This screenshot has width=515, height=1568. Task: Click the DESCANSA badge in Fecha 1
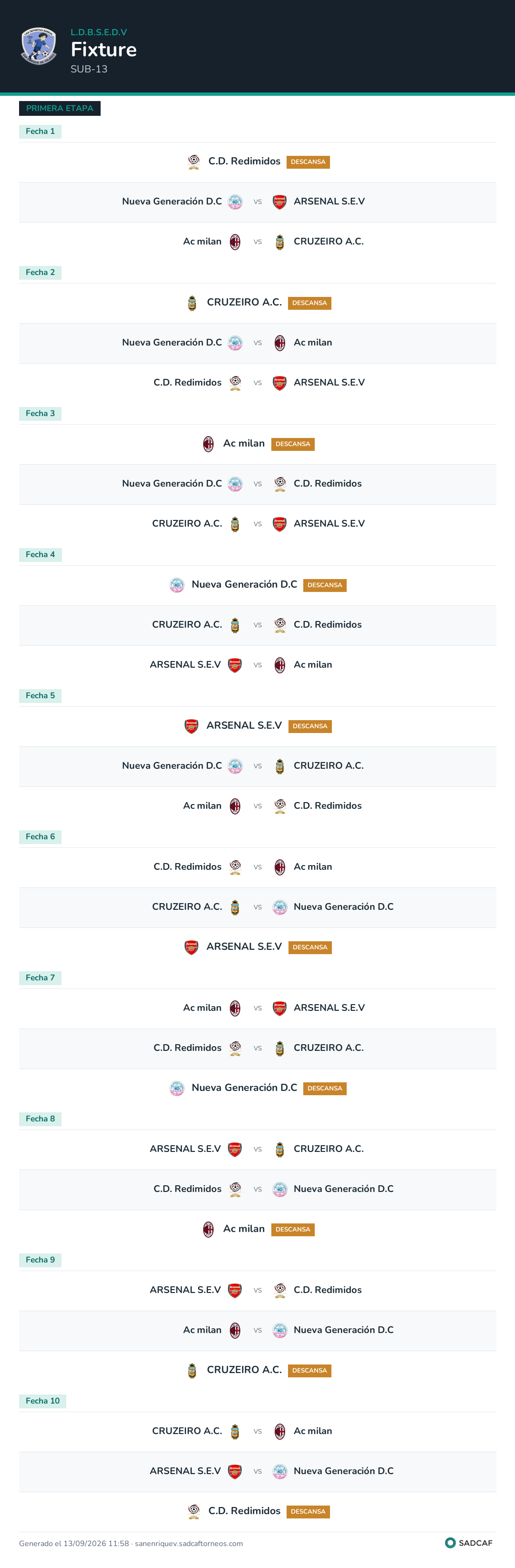pyautogui.click(x=308, y=162)
